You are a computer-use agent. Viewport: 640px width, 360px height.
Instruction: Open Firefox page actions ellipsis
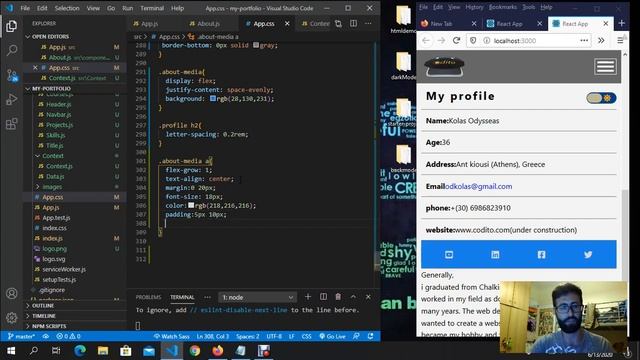click(x=584, y=40)
